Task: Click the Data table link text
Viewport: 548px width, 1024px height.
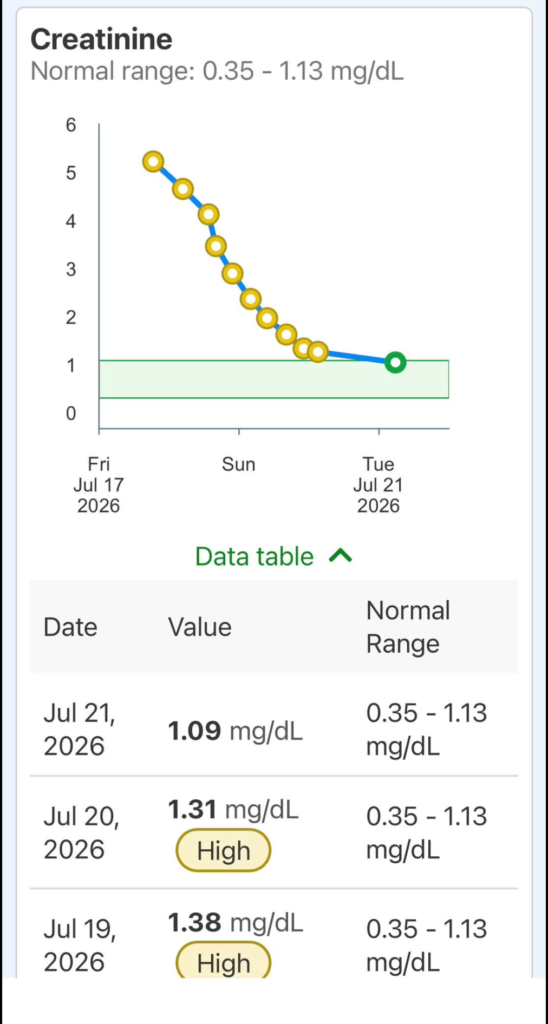Action: point(255,556)
